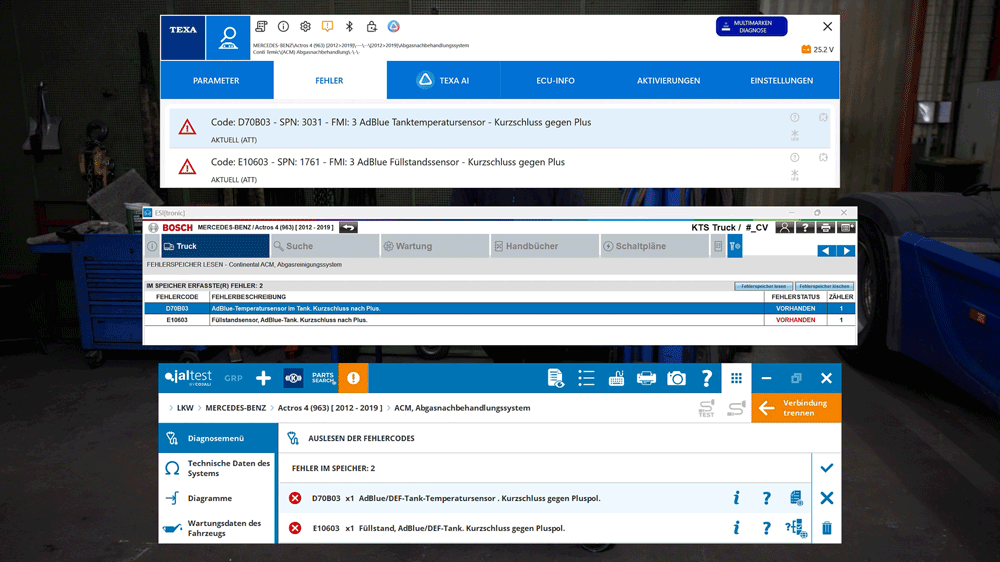Screen dimensions: 1000x562
Task: Click Fehlerspeicher lesen button in Bosch
Action: tap(763, 286)
